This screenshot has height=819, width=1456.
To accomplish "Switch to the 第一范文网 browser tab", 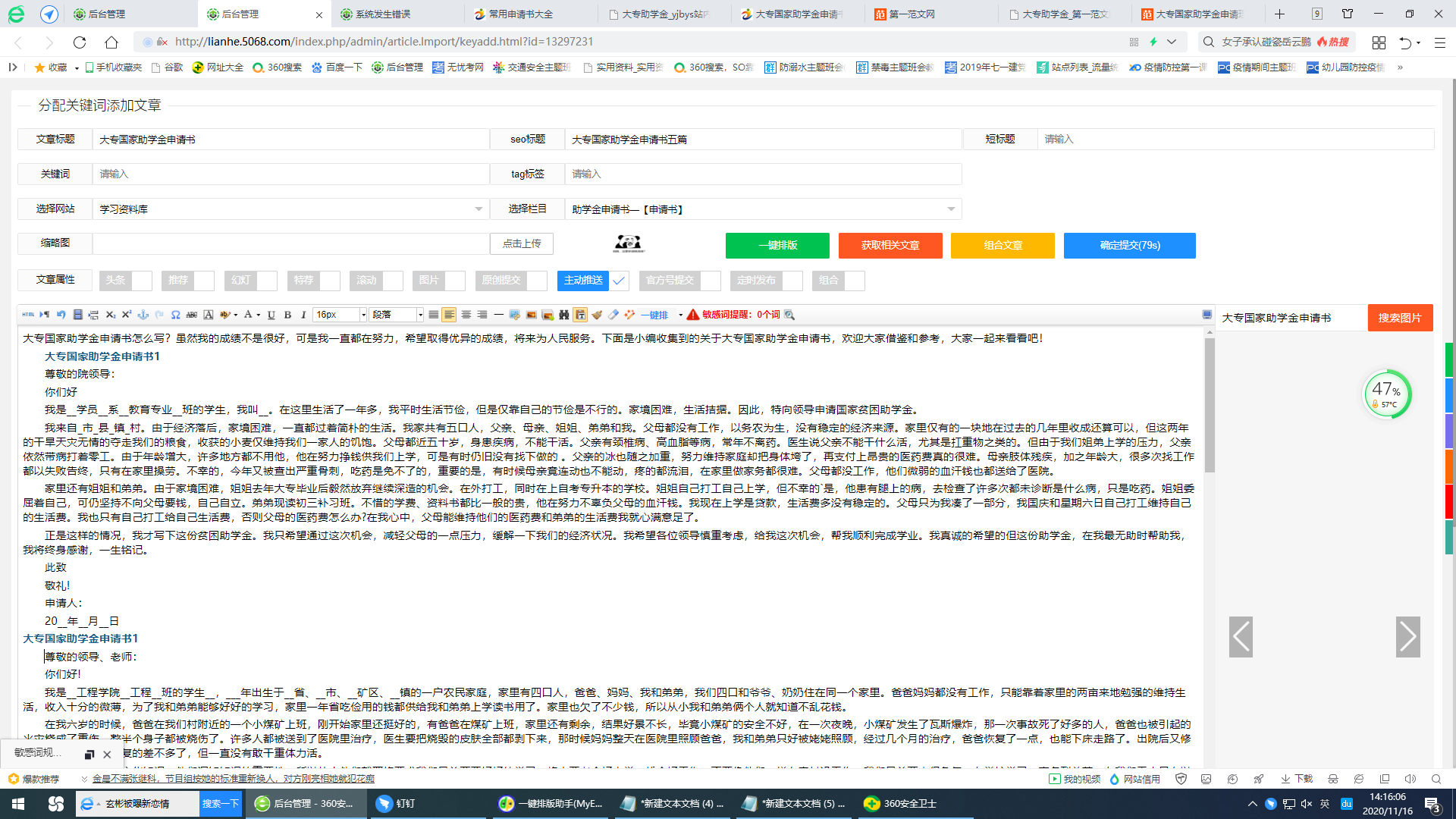I will tap(912, 14).
